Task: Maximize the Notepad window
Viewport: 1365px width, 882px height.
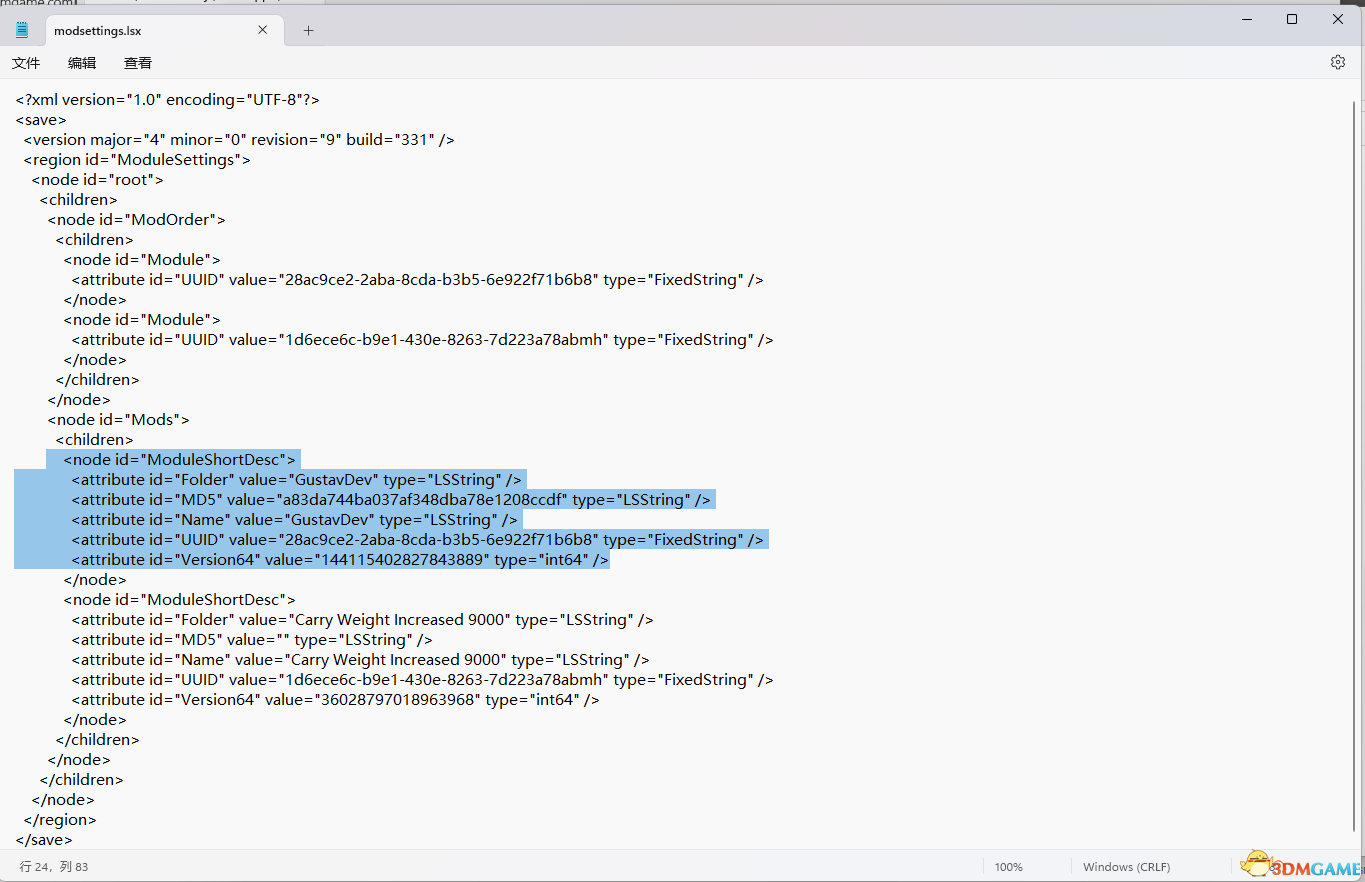Action: 1292,19
